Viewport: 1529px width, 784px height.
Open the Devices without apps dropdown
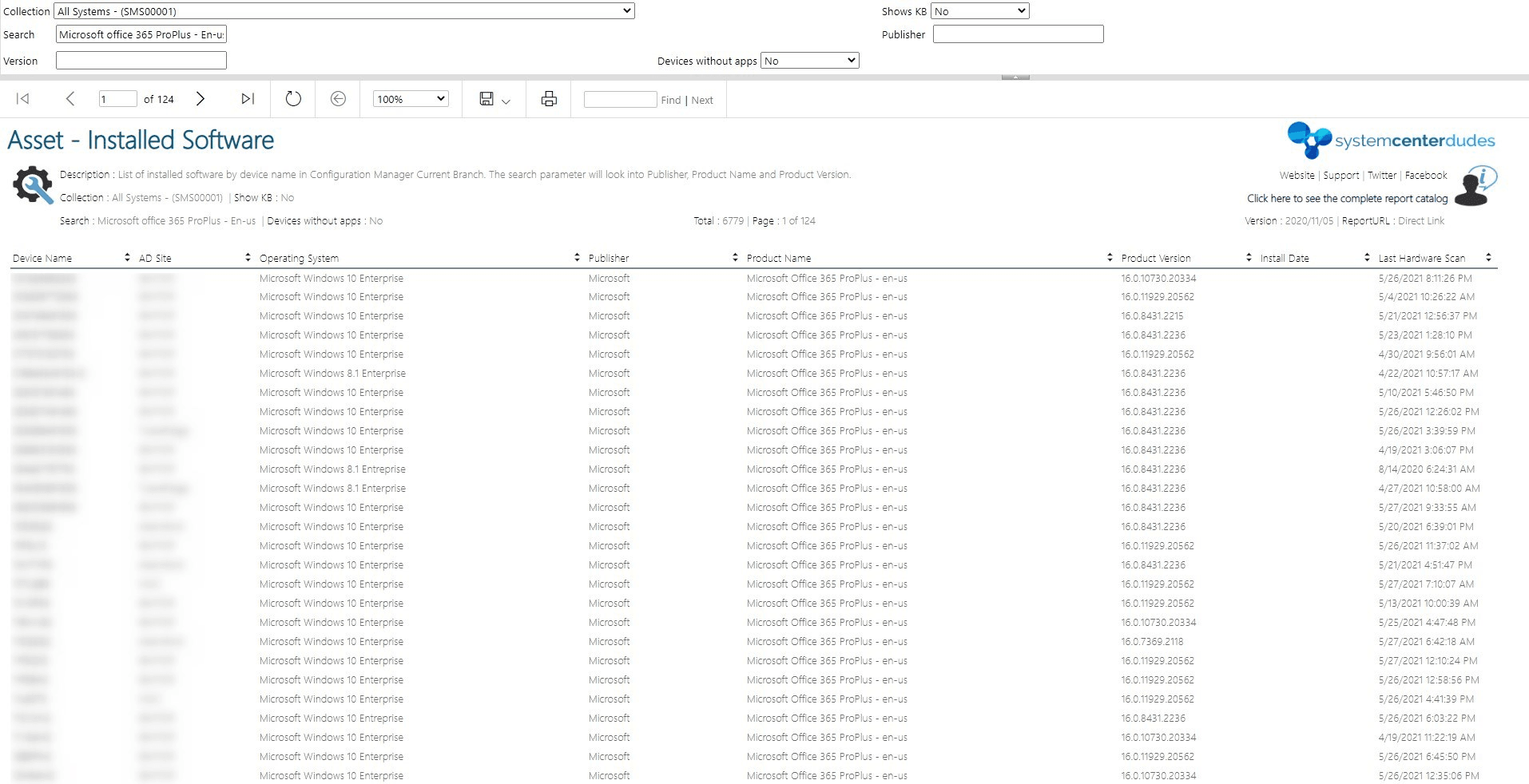coord(809,60)
